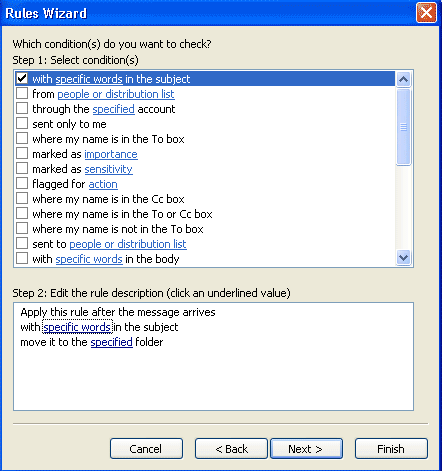Uncheck 'with specific words in the subject'
This screenshot has width=442, height=471.
coord(22,79)
